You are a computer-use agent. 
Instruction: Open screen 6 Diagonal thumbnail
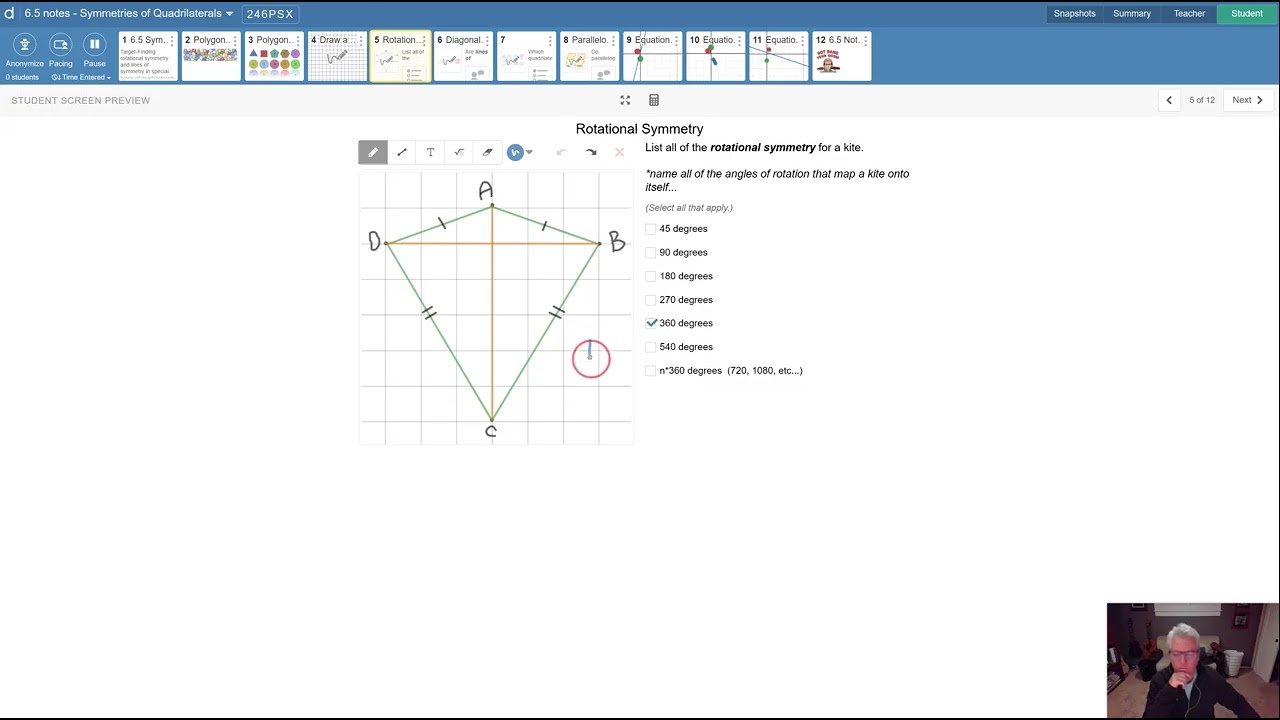click(463, 56)
